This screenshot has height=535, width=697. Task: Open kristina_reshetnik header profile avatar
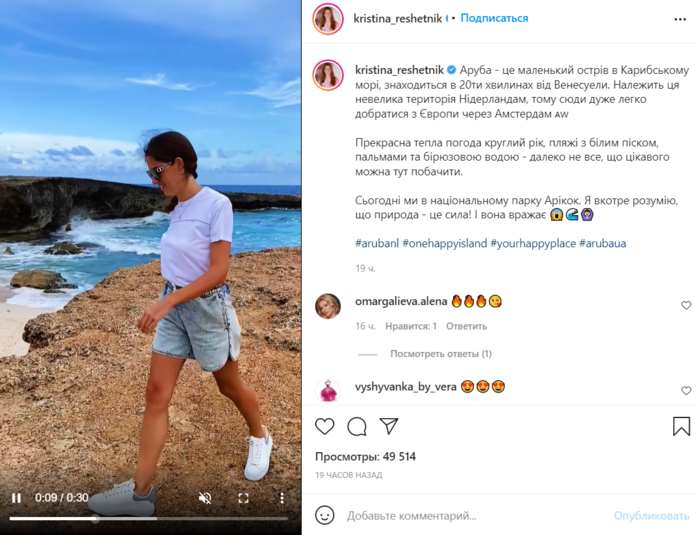[x=327, y=19]
